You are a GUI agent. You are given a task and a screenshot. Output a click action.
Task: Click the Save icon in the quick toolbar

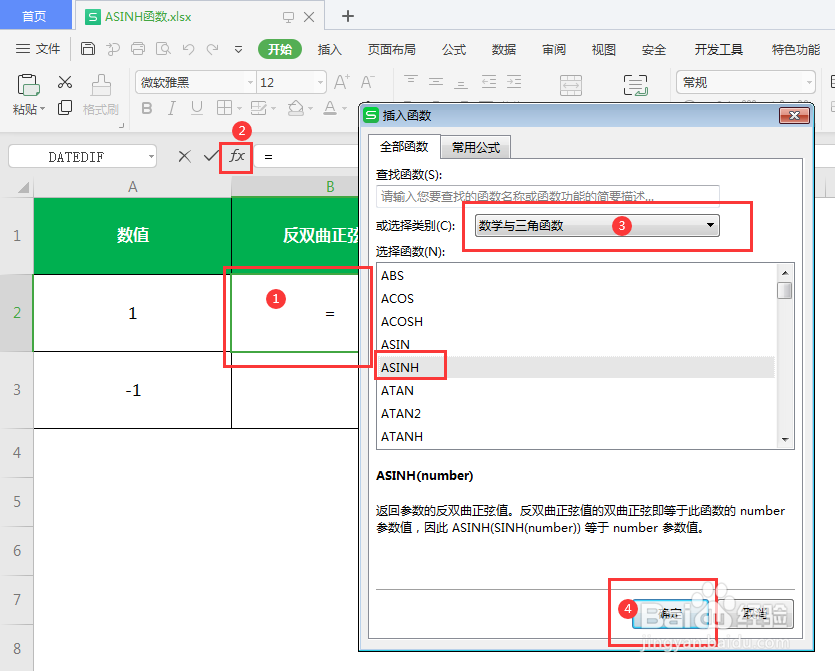point(88,49)
